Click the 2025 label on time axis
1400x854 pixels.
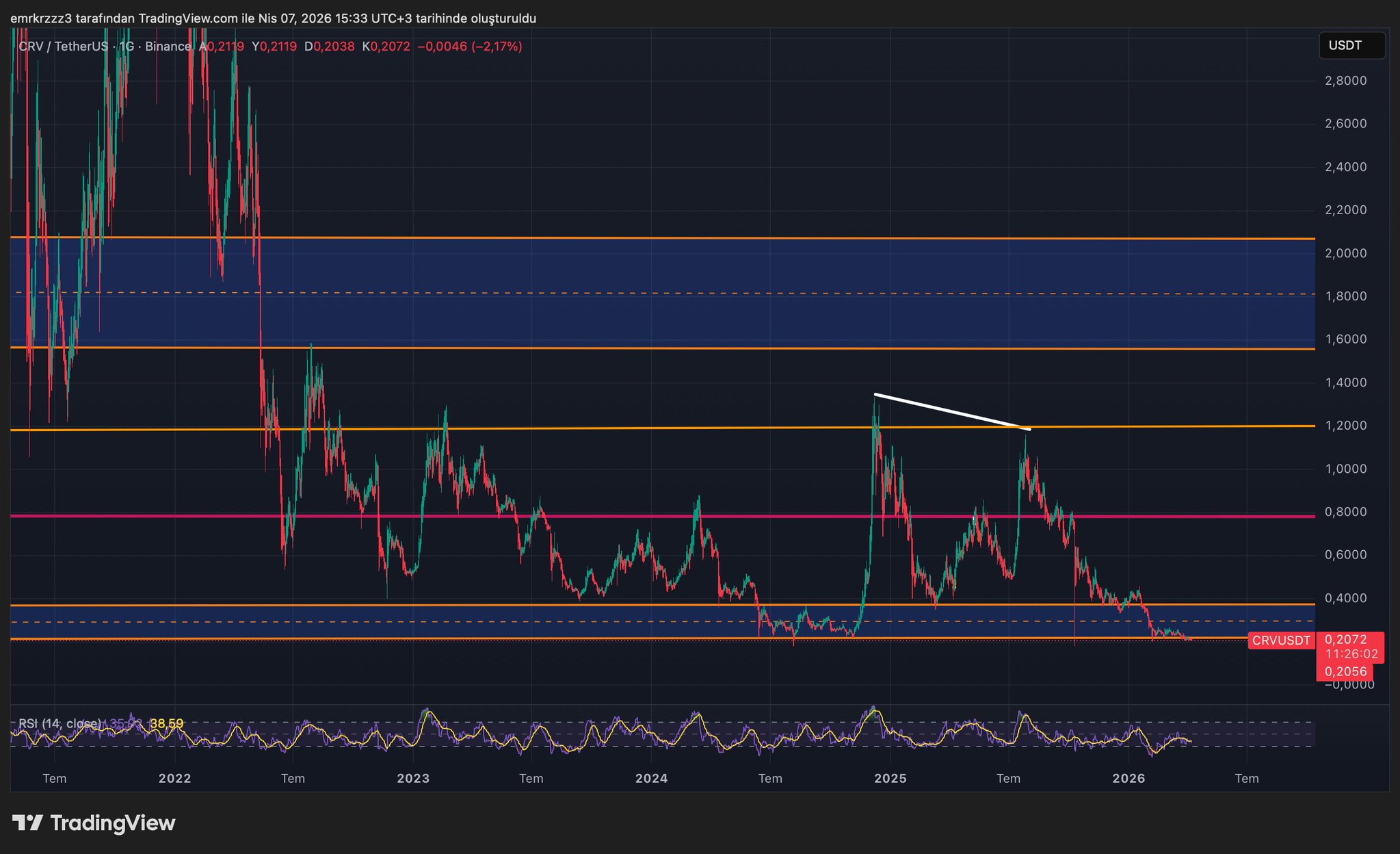pos(890,778)
